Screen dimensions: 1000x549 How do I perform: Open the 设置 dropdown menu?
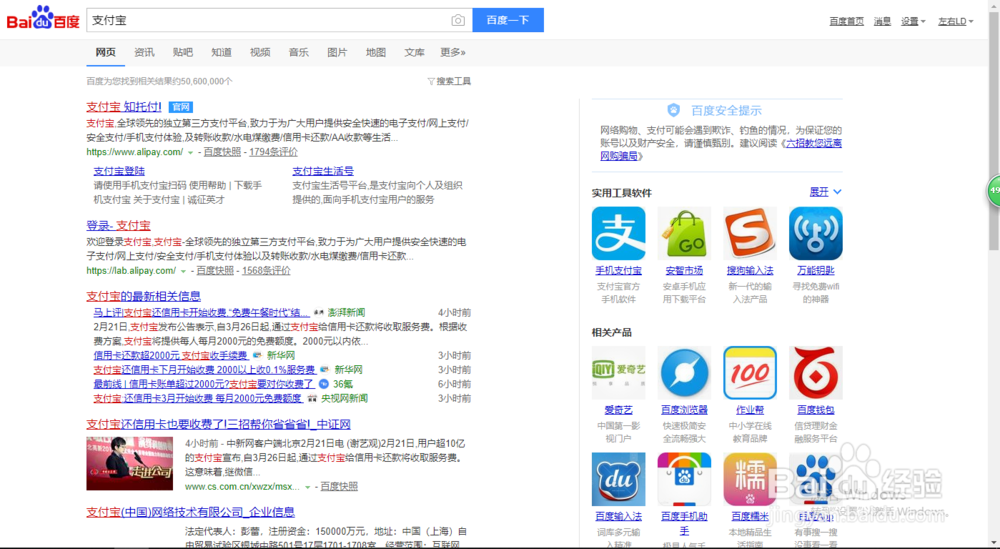click(913, 21)
